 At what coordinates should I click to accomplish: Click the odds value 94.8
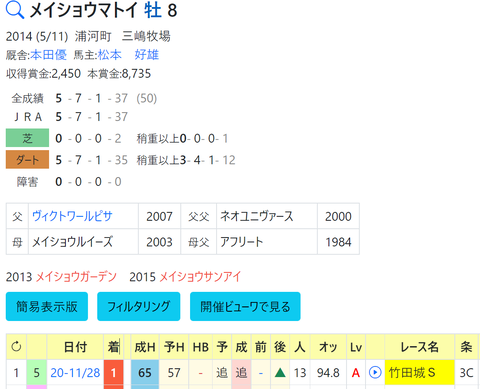coord(328,373)
